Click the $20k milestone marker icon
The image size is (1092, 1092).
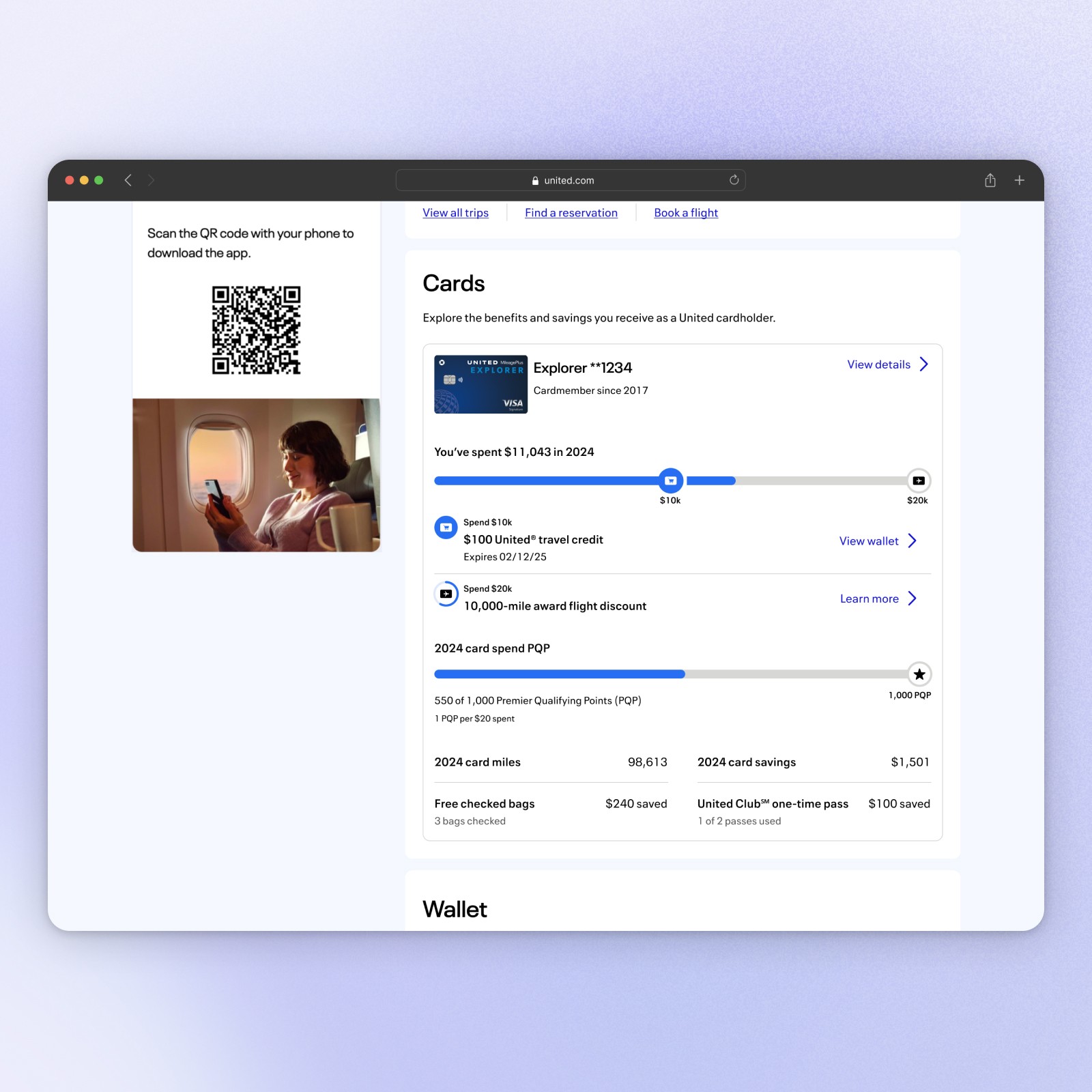coord(919,480)
